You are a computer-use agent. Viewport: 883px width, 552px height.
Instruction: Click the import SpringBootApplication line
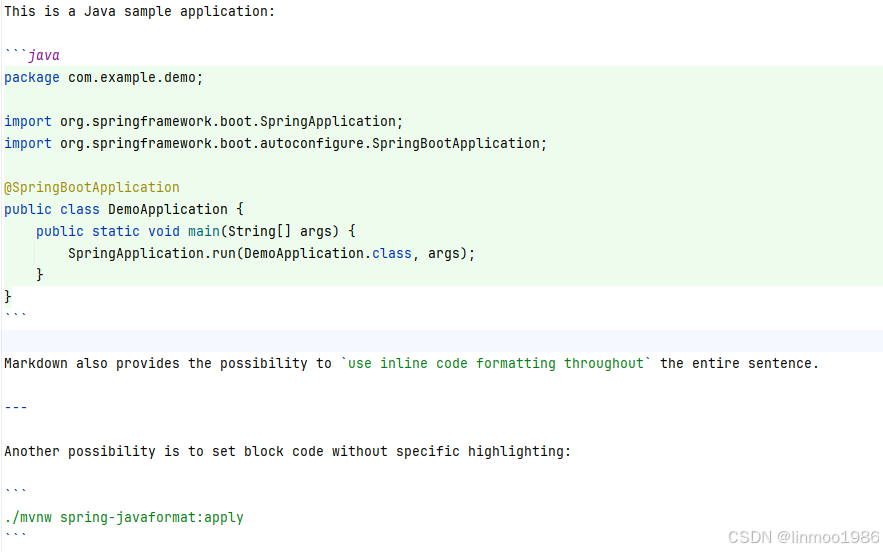(x=275, y=143)
